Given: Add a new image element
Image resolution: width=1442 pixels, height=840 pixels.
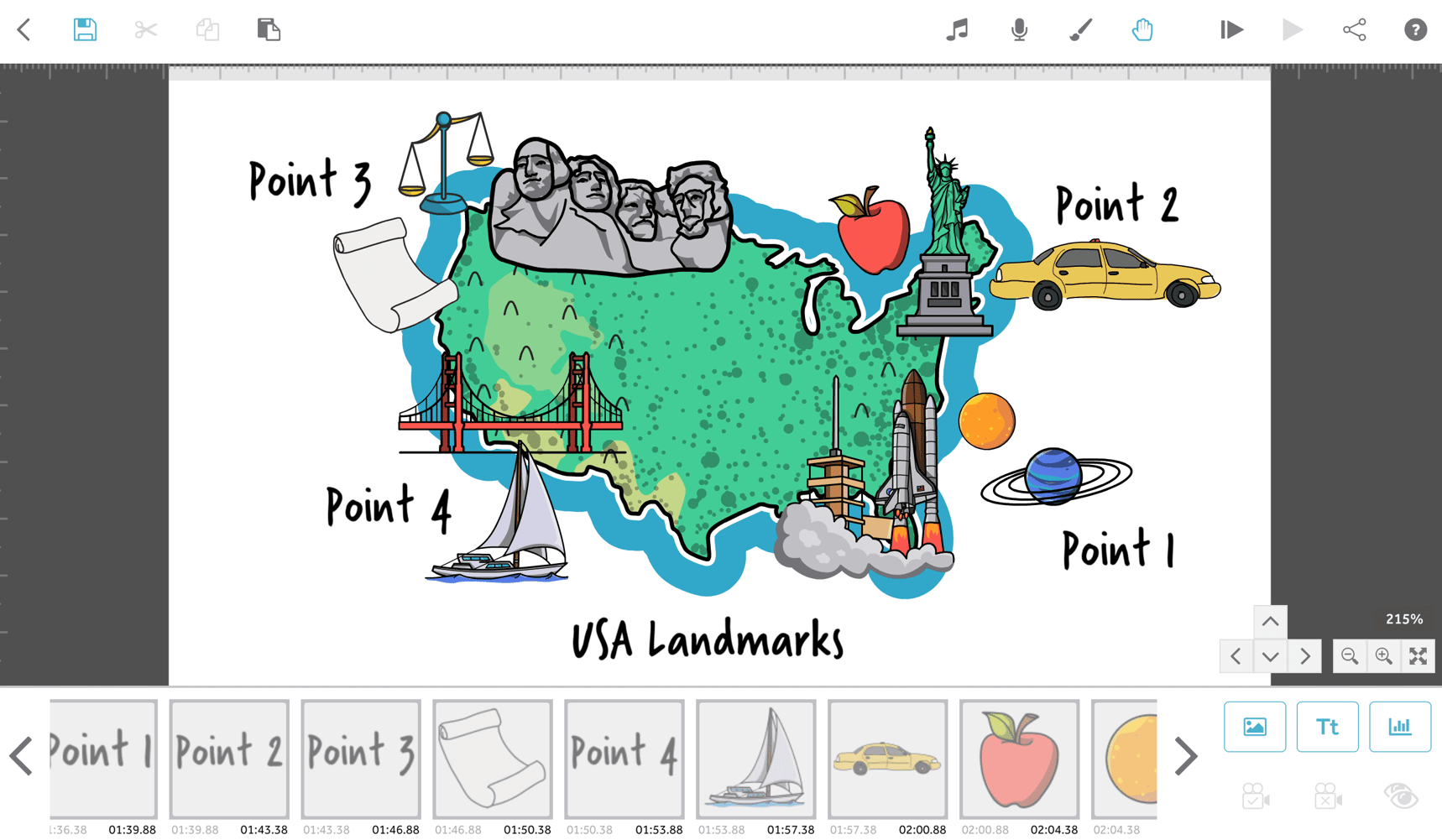Looking at the screenshot, I should [1255, 727].
